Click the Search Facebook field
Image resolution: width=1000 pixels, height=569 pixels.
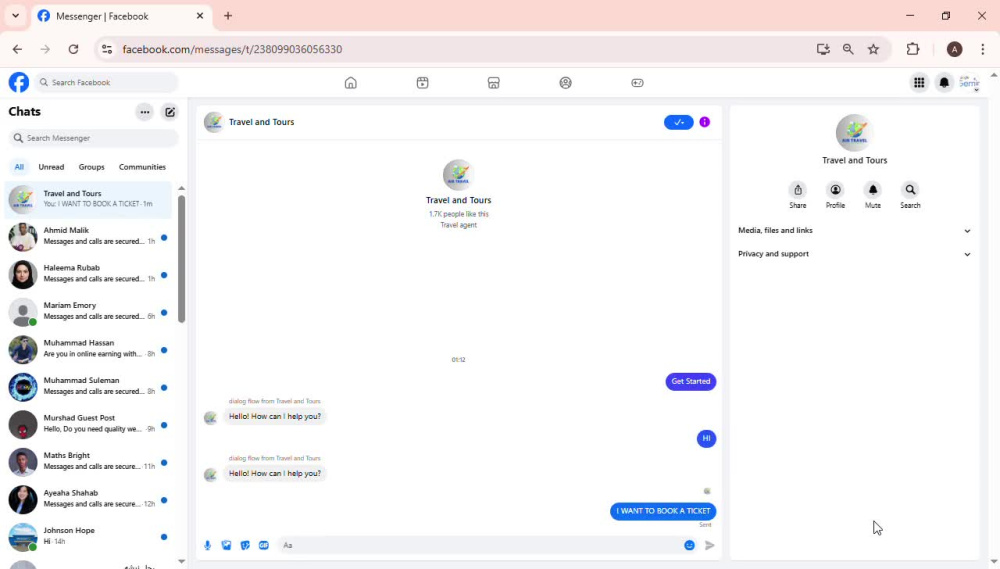(x=107, y=82)
